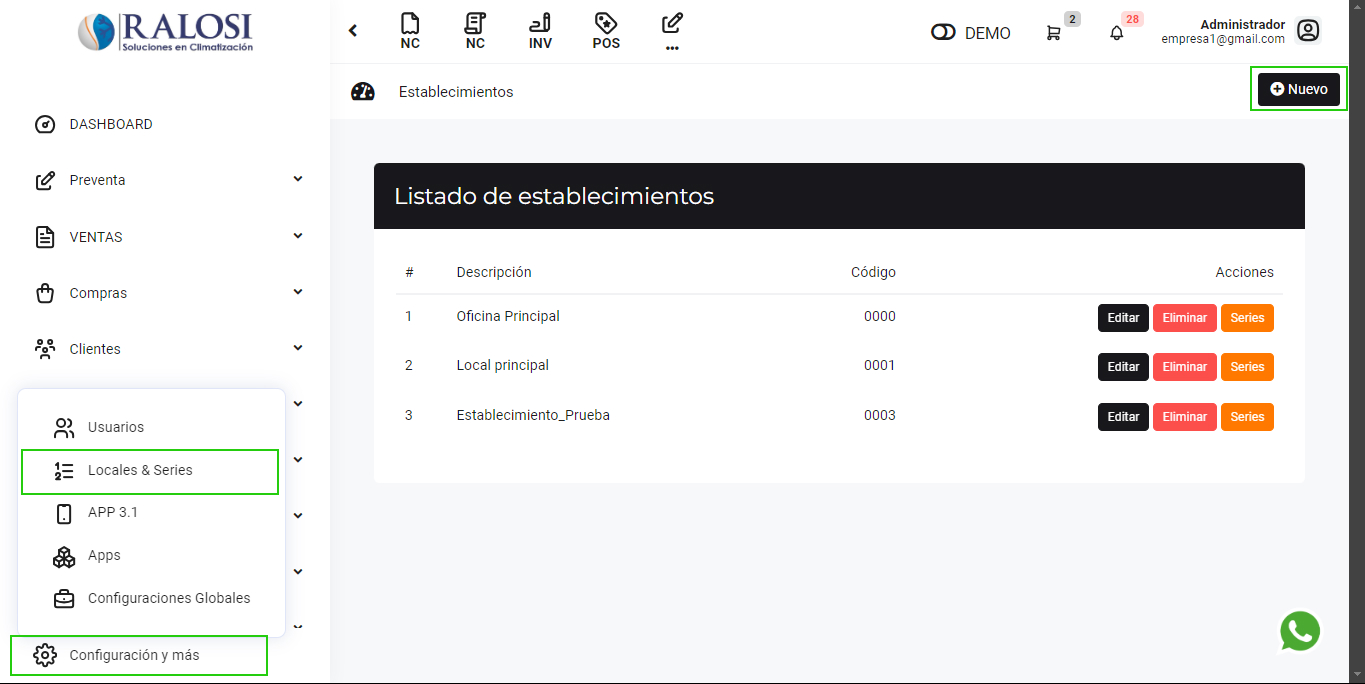Expand the Compras dropdown chevron

tap(298, 292)
